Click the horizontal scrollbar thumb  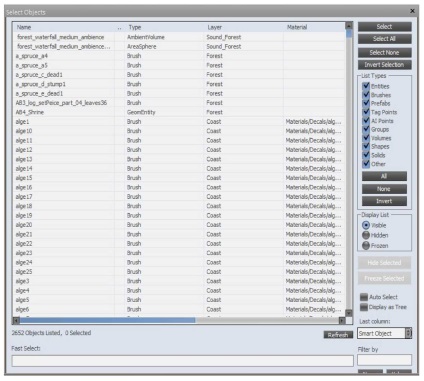click(107, 321)
